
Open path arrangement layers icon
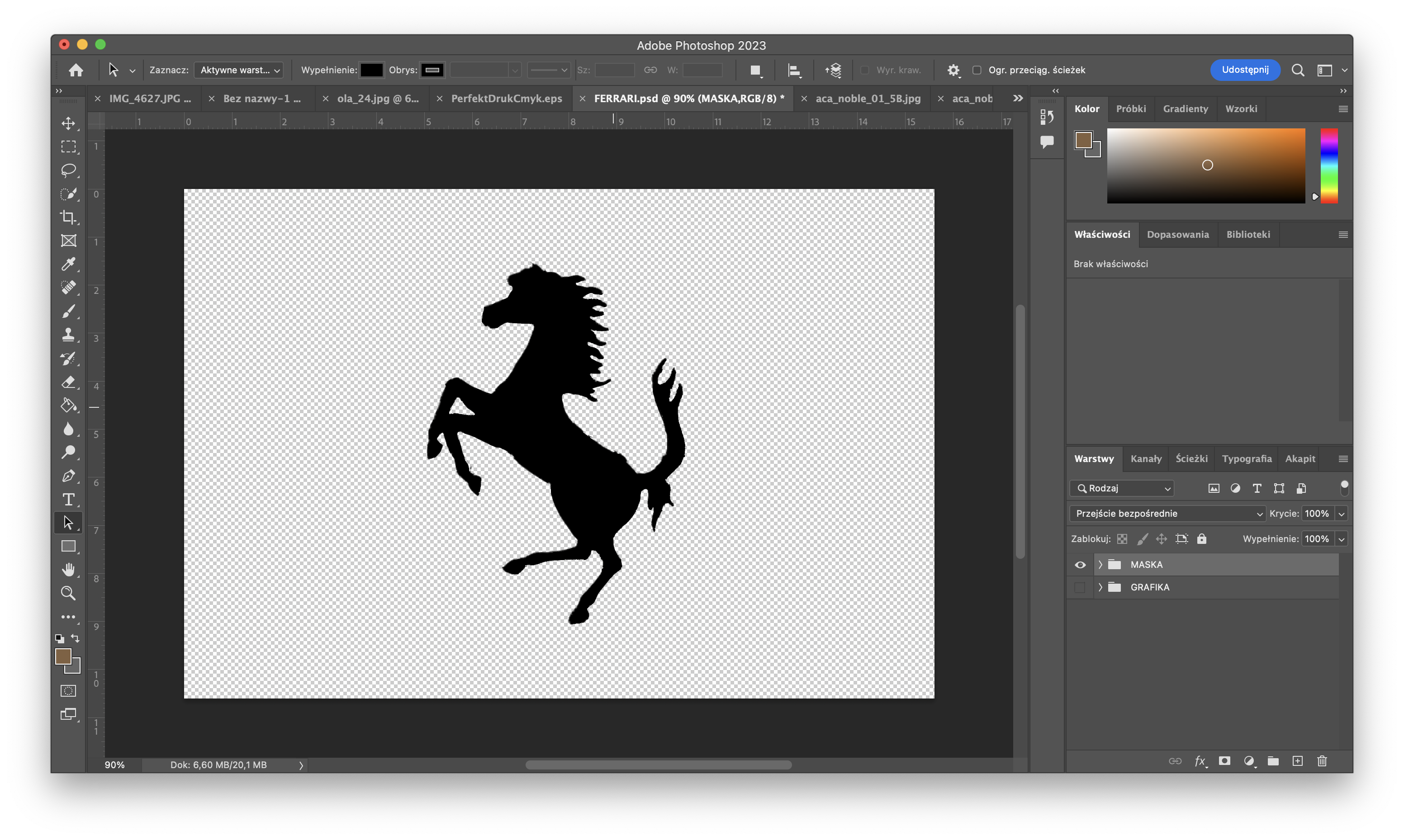833,70
